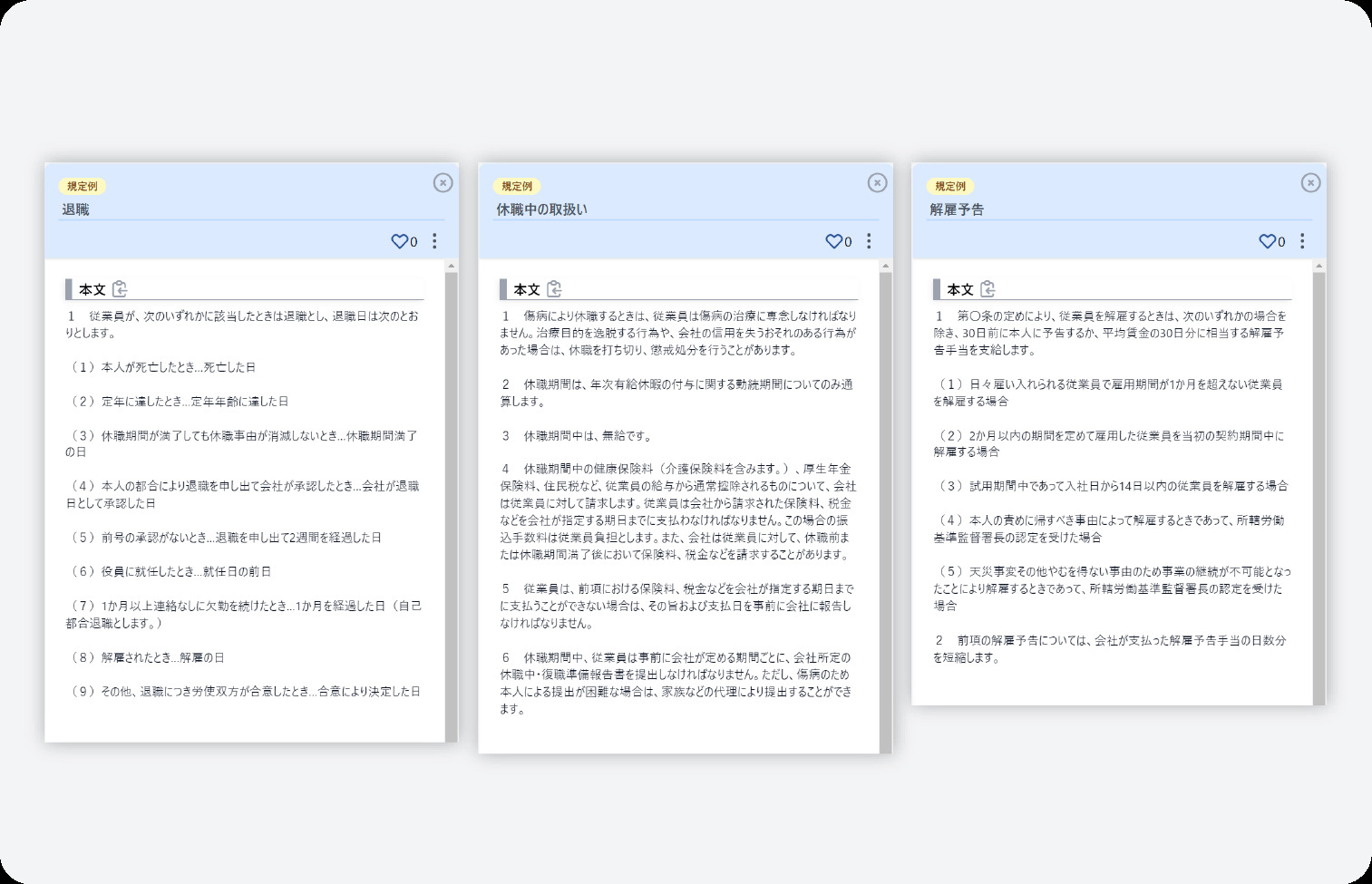This screenshot has width=1372, height=884.
Task: Open the three-dot menu on 解雇予告 card
Action: click(1302, 241)
